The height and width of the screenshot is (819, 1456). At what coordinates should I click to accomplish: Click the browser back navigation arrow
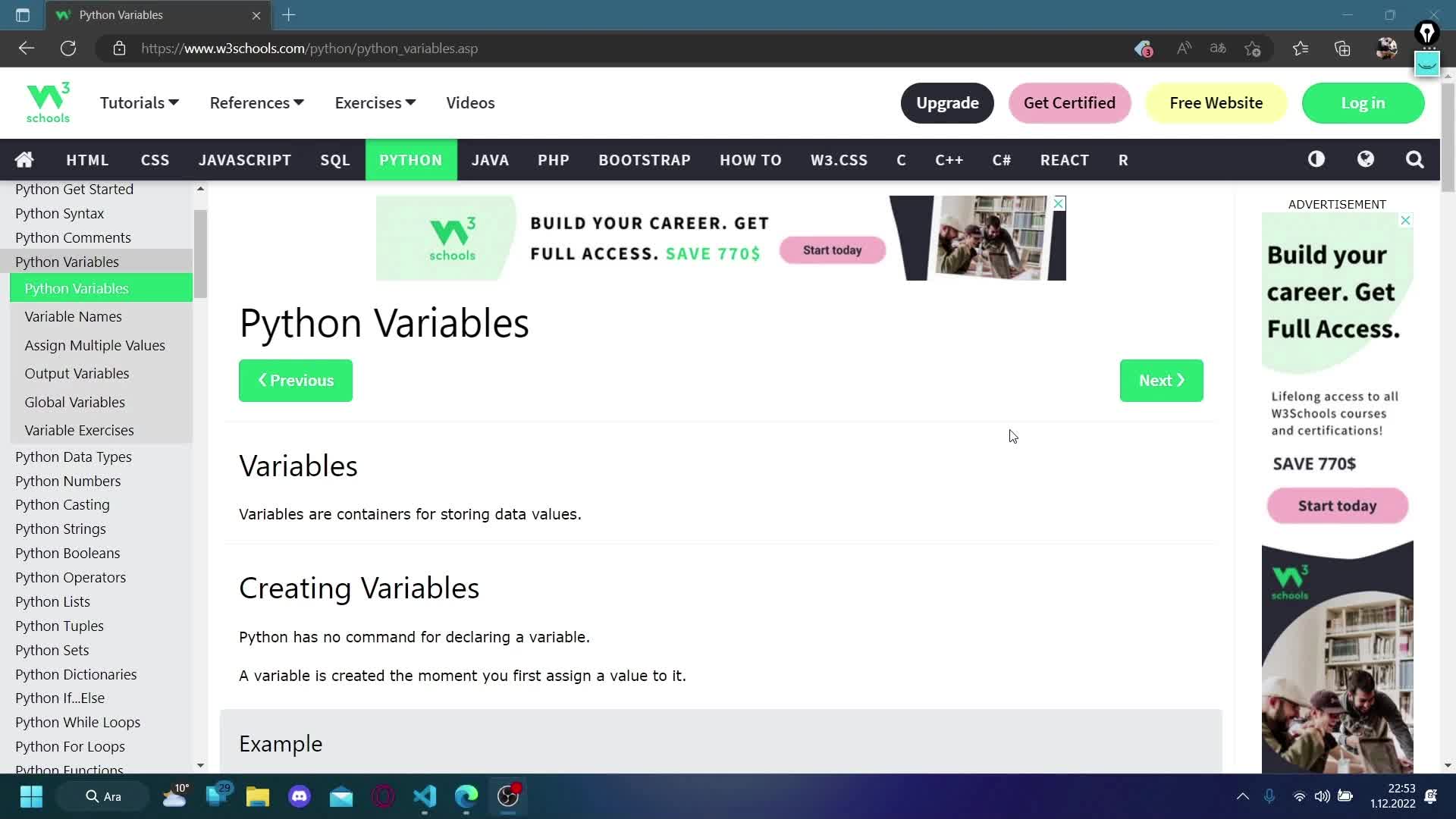tap(26, 48)
